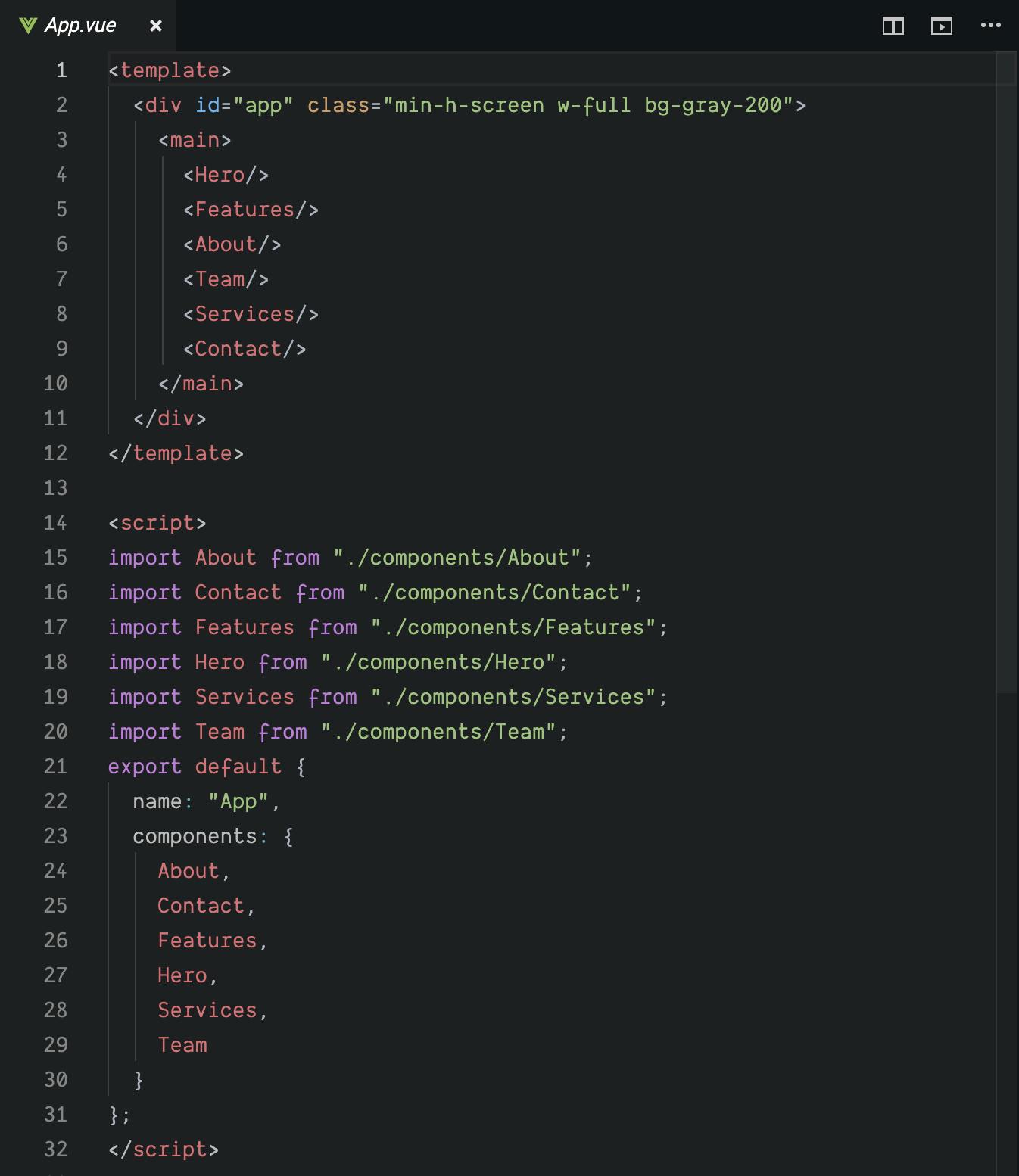
Task: Split the editor to the right
Action: (893, 26)
